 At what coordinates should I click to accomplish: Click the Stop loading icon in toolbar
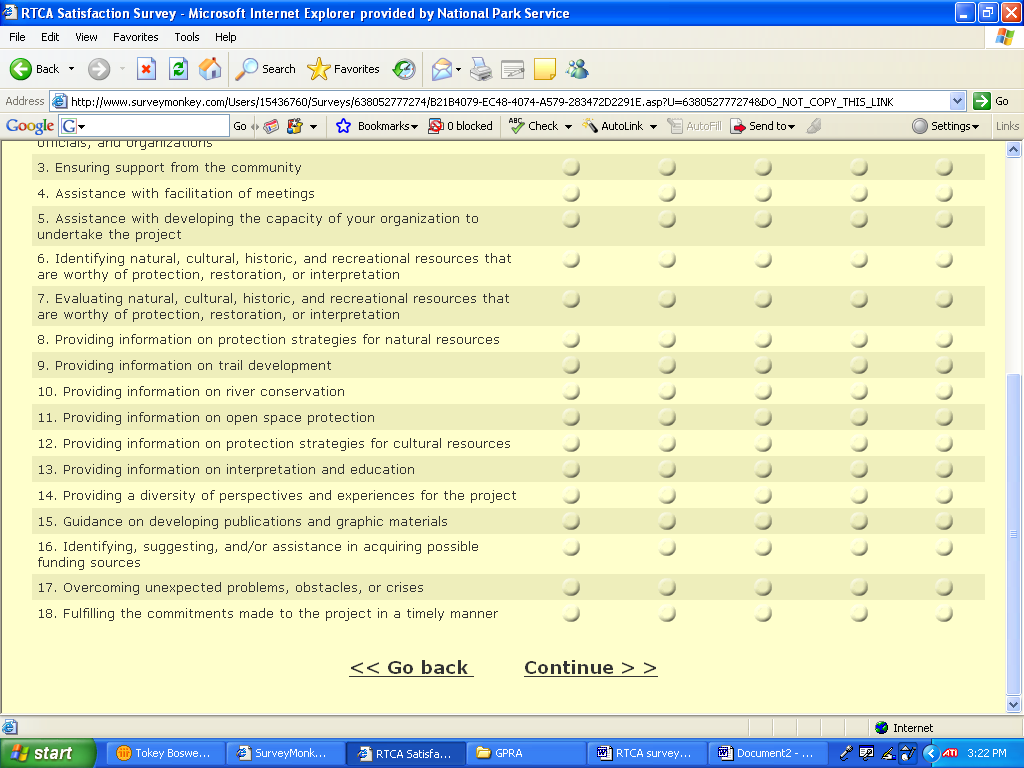pos(146,69)
